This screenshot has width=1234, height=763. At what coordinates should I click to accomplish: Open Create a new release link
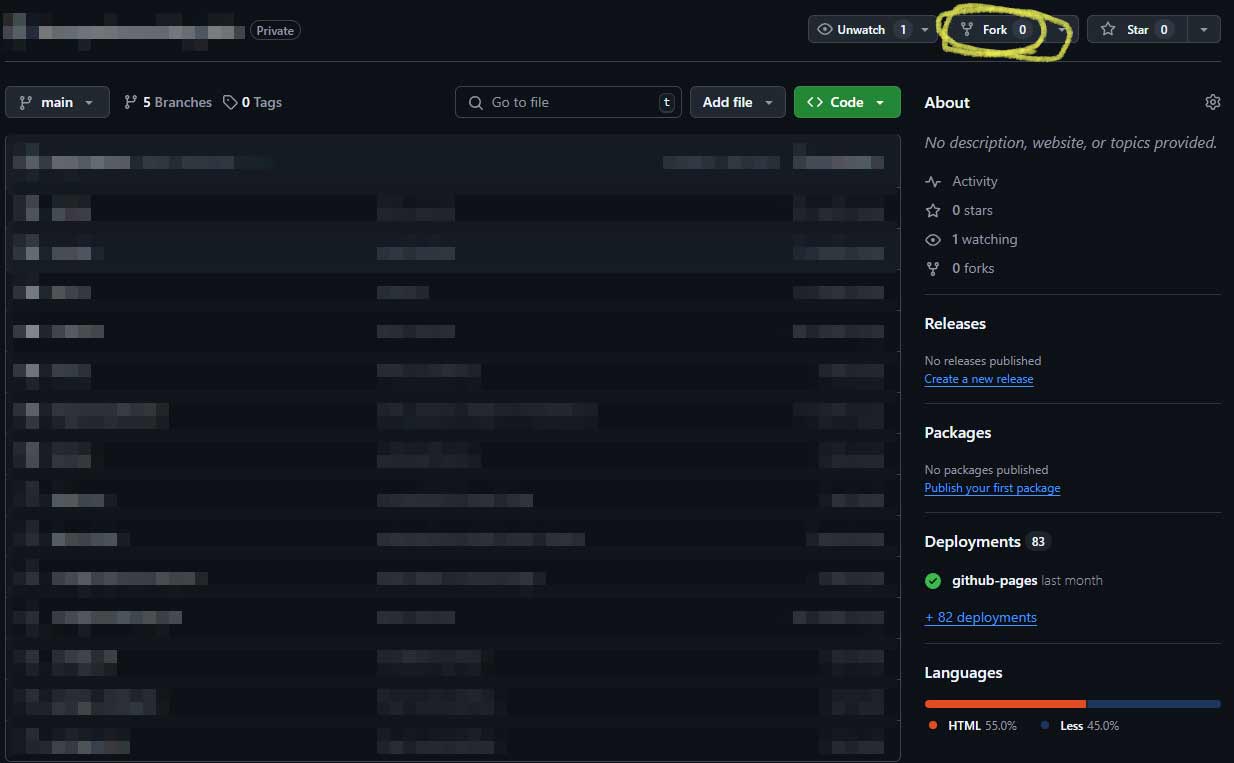click(978, 379)
